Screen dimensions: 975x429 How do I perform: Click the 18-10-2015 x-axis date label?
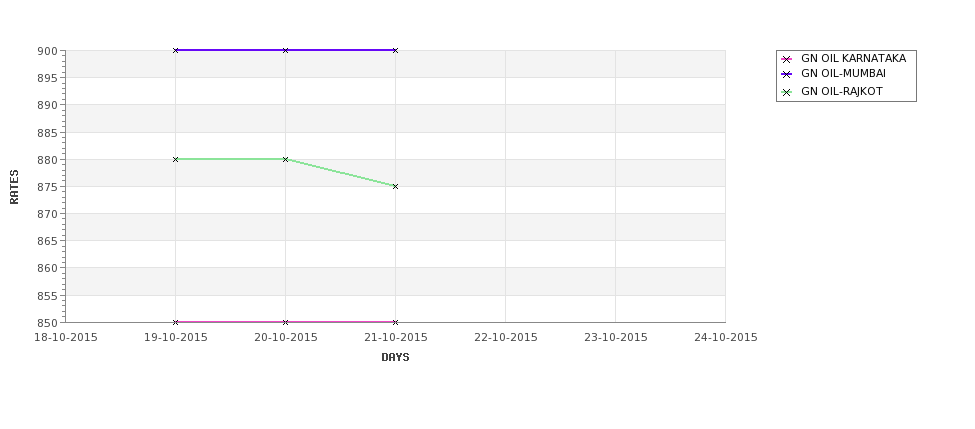coord(66,338)
